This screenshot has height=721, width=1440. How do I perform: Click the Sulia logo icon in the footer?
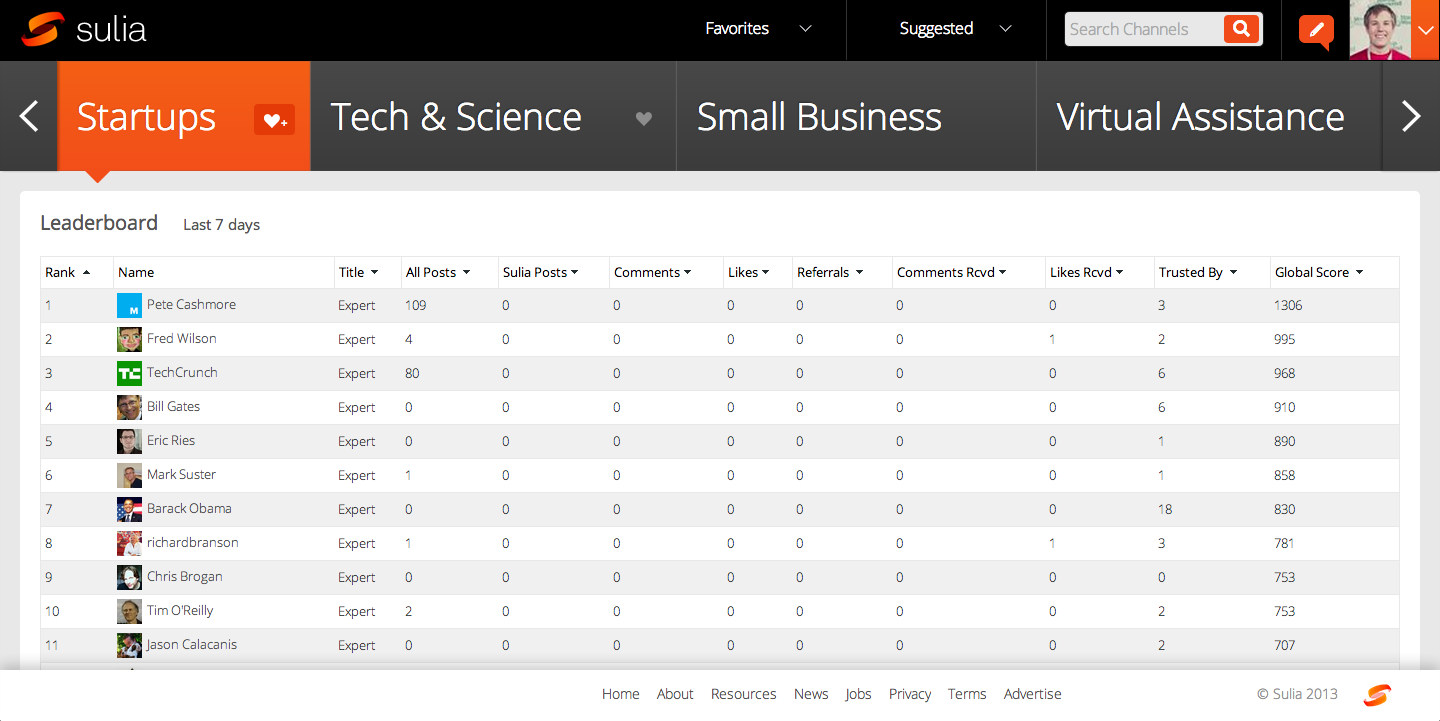click(1377, 694)
